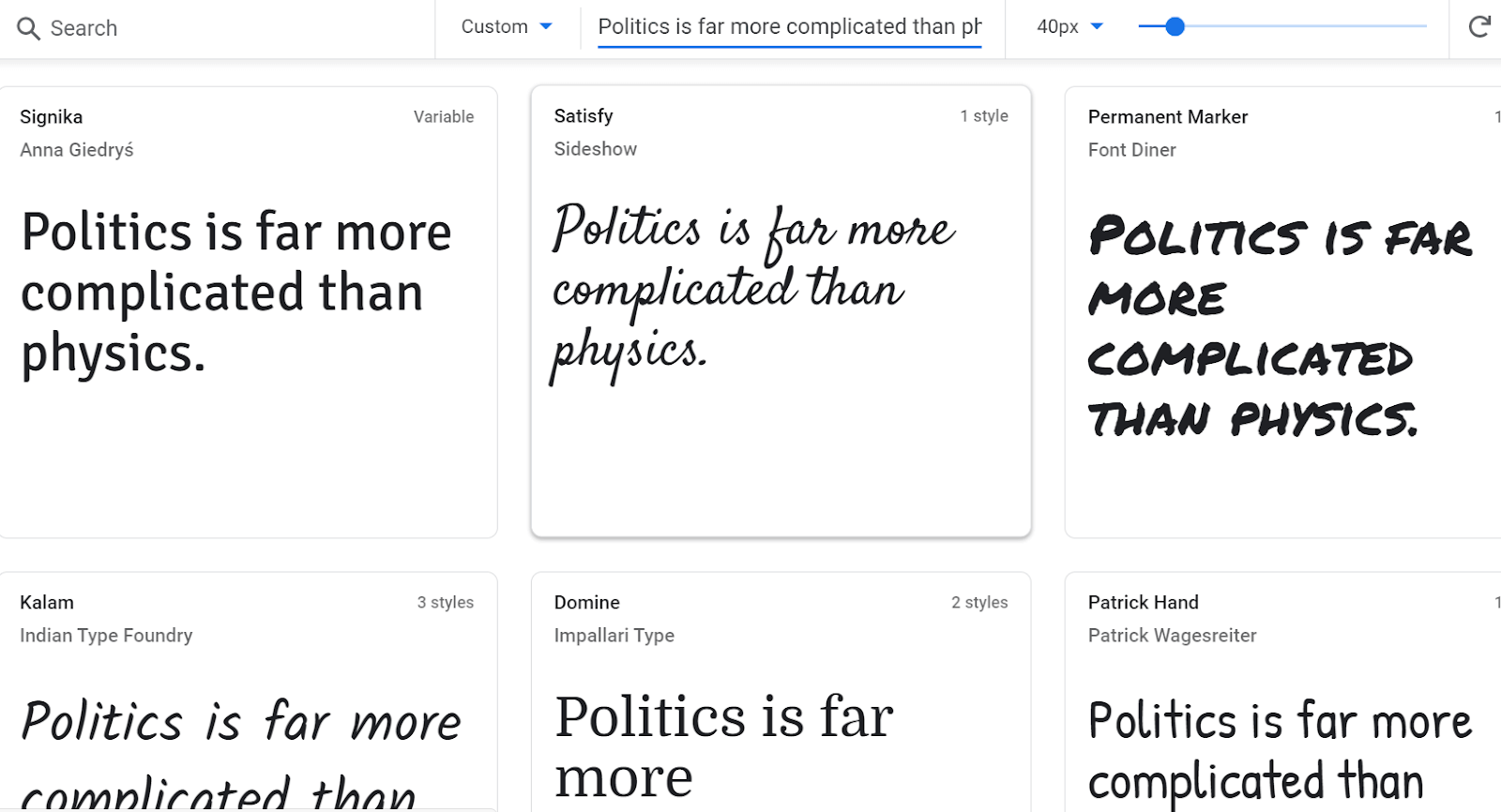Click the 2 styles label under Domine
This screenshot has width=1501, height=812.
[x=979, y=602]
